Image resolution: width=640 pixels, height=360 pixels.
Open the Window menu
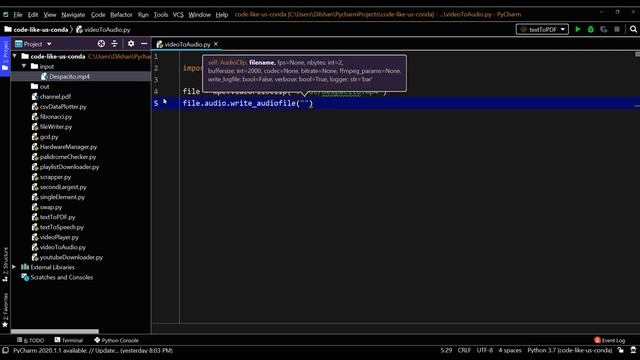tap(199, 15)
